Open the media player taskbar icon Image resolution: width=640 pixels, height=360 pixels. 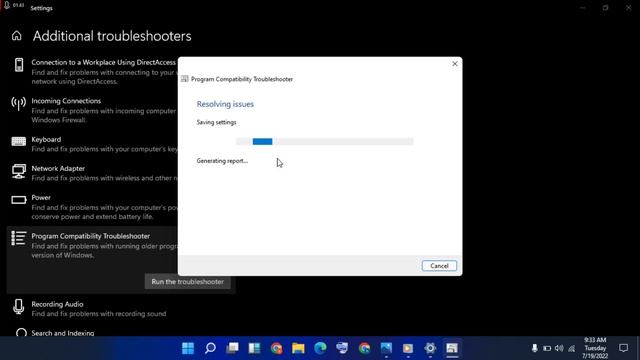(x=408, y=348)
